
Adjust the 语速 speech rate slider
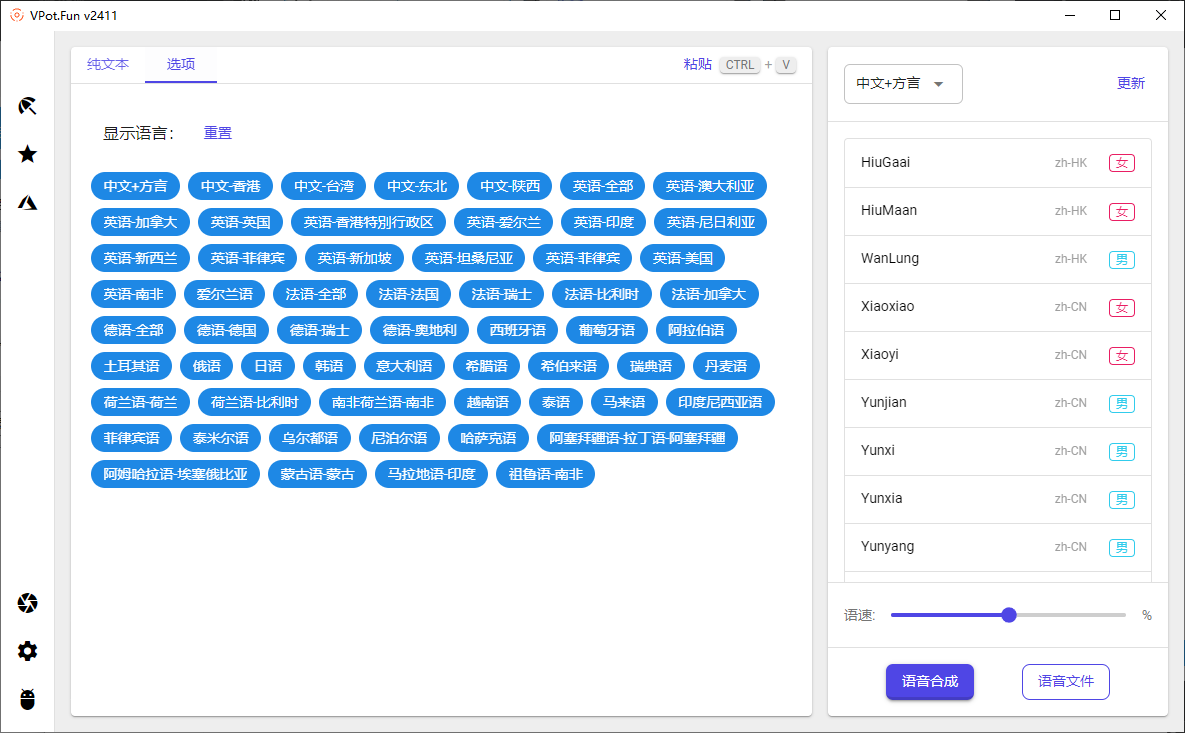coord(1008,614)
